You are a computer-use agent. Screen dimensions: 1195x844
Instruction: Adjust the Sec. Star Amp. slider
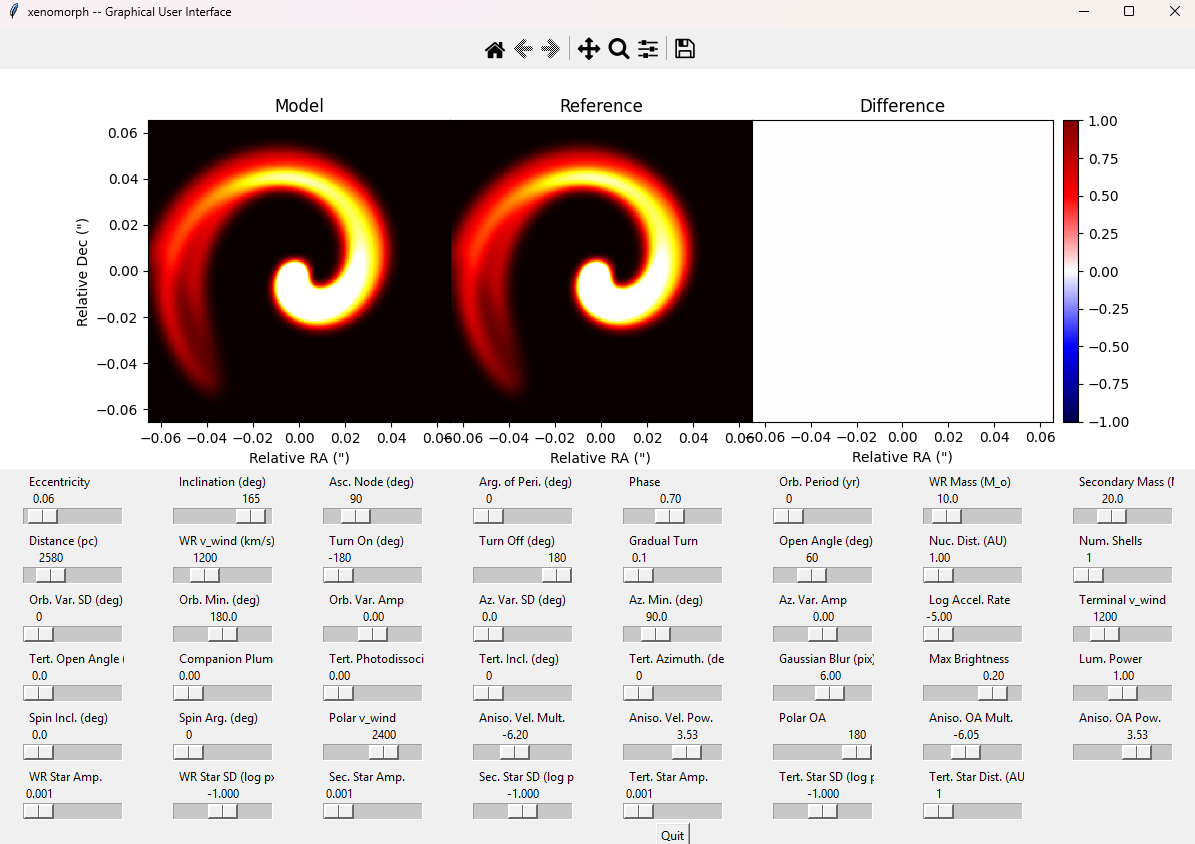(x=373, y=811)
